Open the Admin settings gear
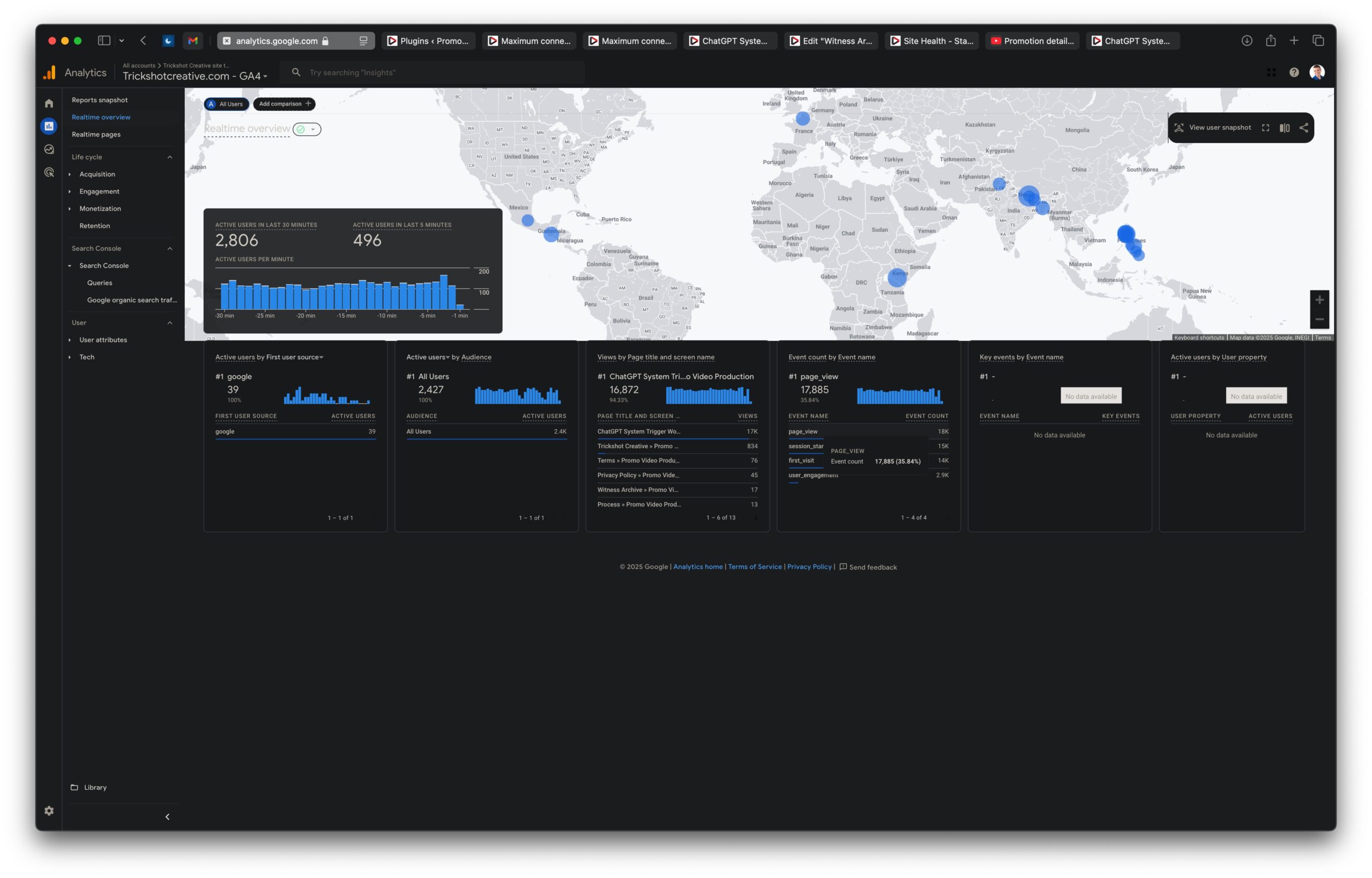Viewport: 1372px width, 878px height. coord(49,810)
